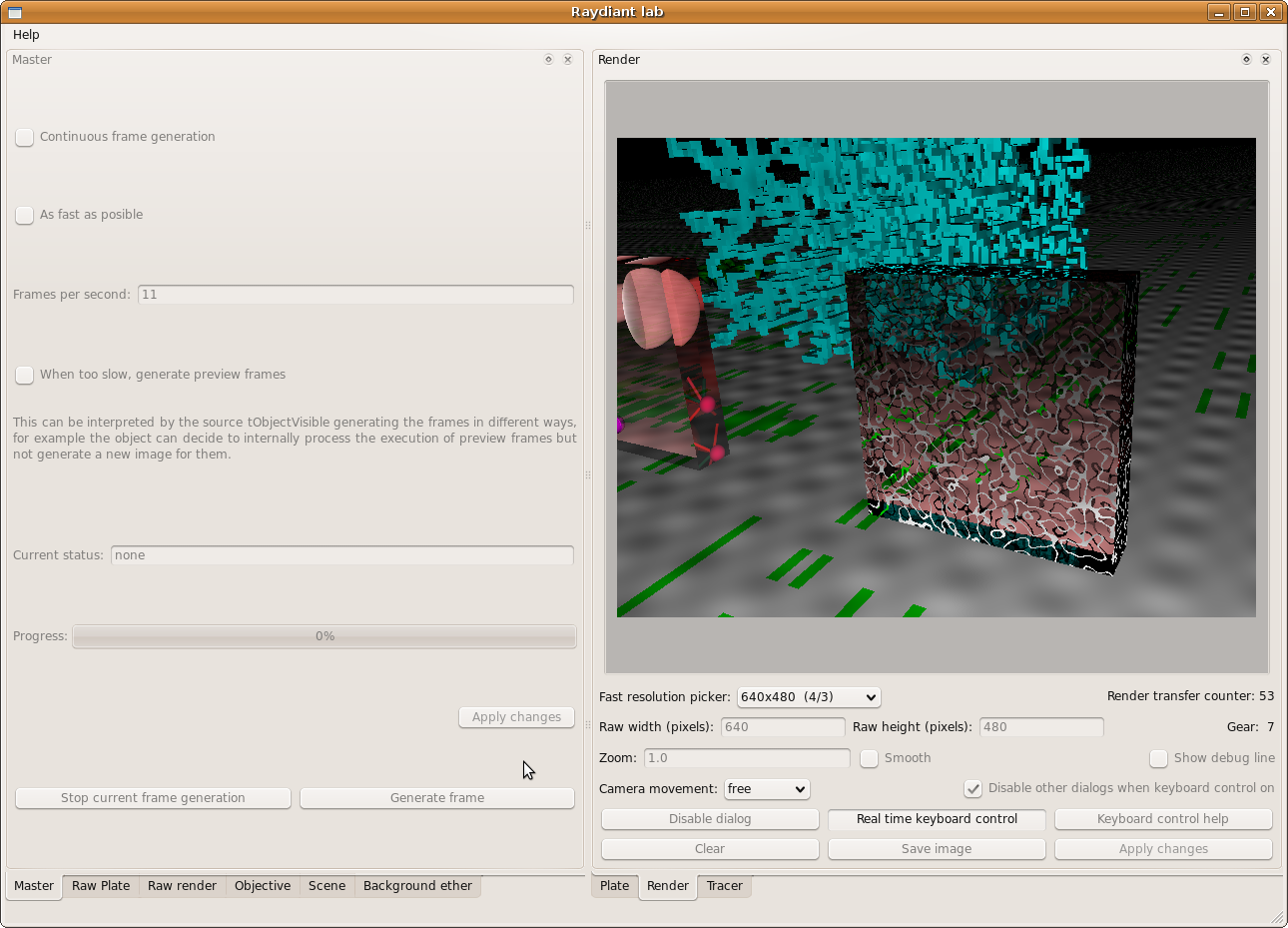This screenshot has height=928, width=1288.
Task: Select the Tracer tab
Action: pos(724,886)
